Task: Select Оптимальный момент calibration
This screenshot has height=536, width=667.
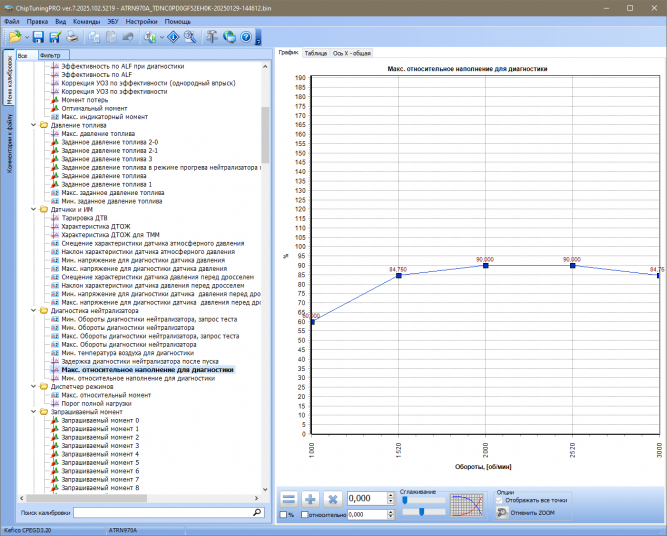Action: point(94,108)
